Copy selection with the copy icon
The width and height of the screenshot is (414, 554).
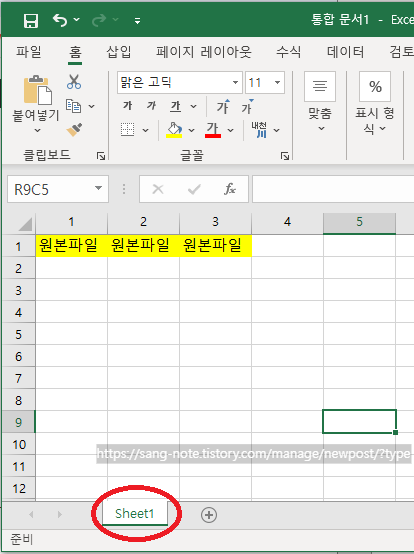[73, 106]
